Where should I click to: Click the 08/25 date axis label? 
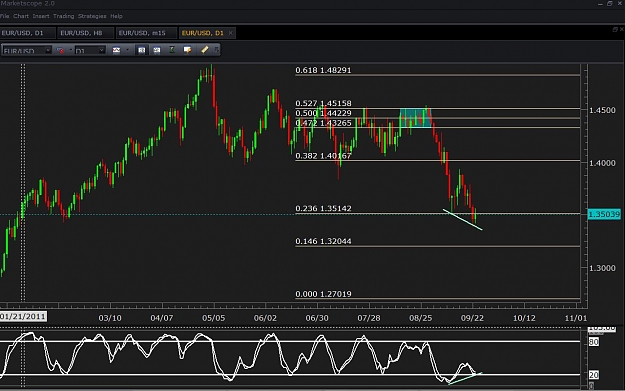421,318
